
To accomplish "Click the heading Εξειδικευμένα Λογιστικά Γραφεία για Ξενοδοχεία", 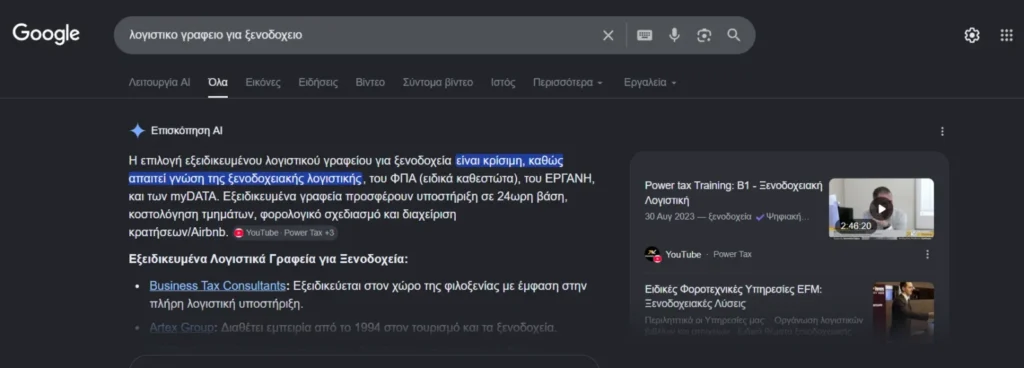I will click(x=268, y=259).
